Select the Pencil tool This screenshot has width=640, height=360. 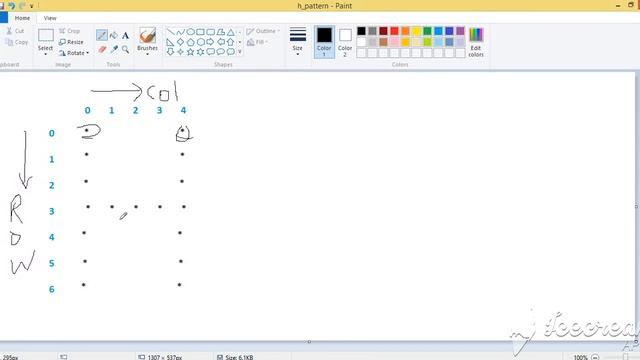click(x=102, y=36)
